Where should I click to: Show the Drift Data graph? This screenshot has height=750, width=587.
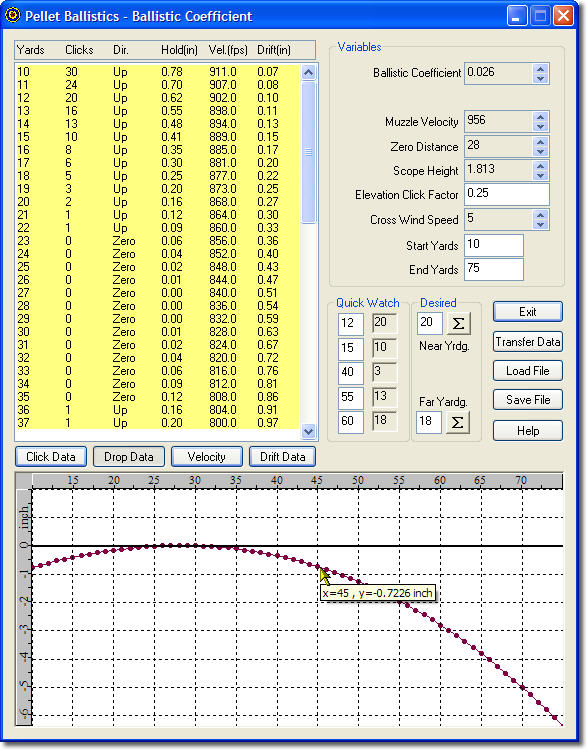283,457
